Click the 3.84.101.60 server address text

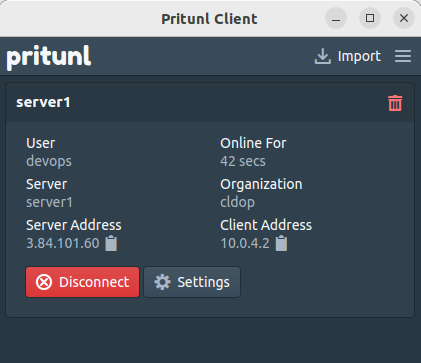click(63, 243)
